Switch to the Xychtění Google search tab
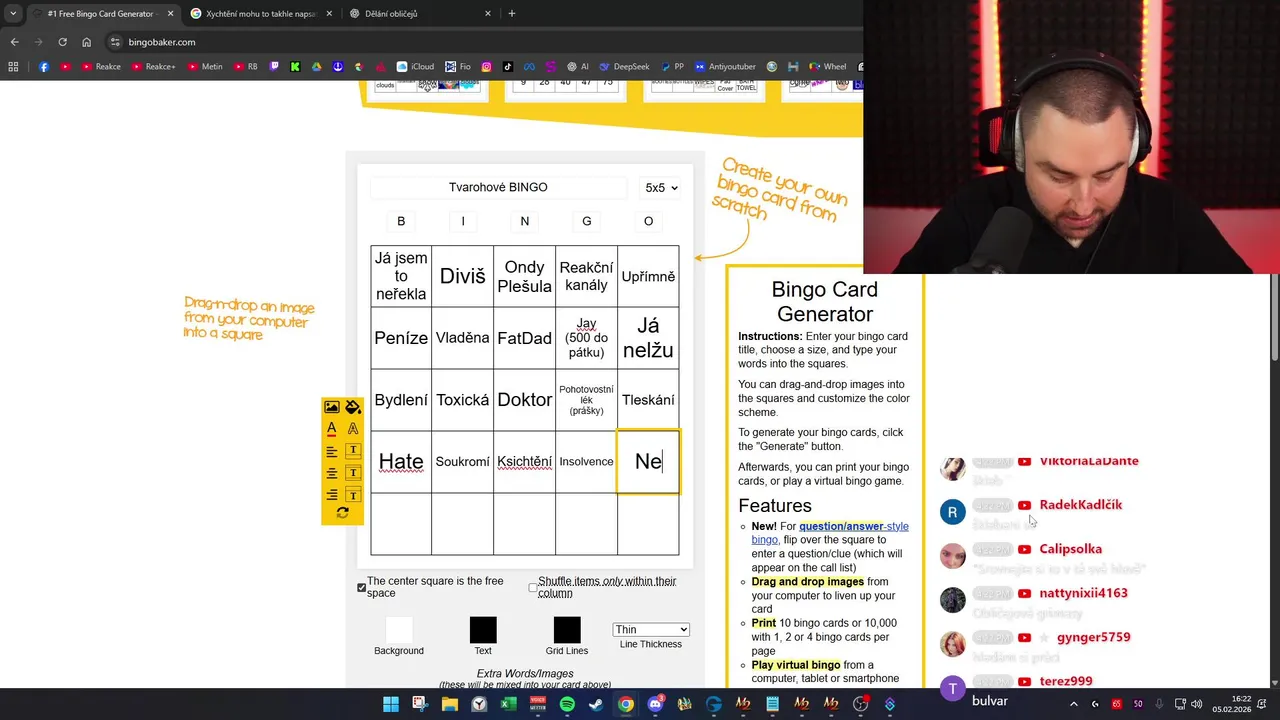Screen dimensions: 1280x720 pos(260,14)
